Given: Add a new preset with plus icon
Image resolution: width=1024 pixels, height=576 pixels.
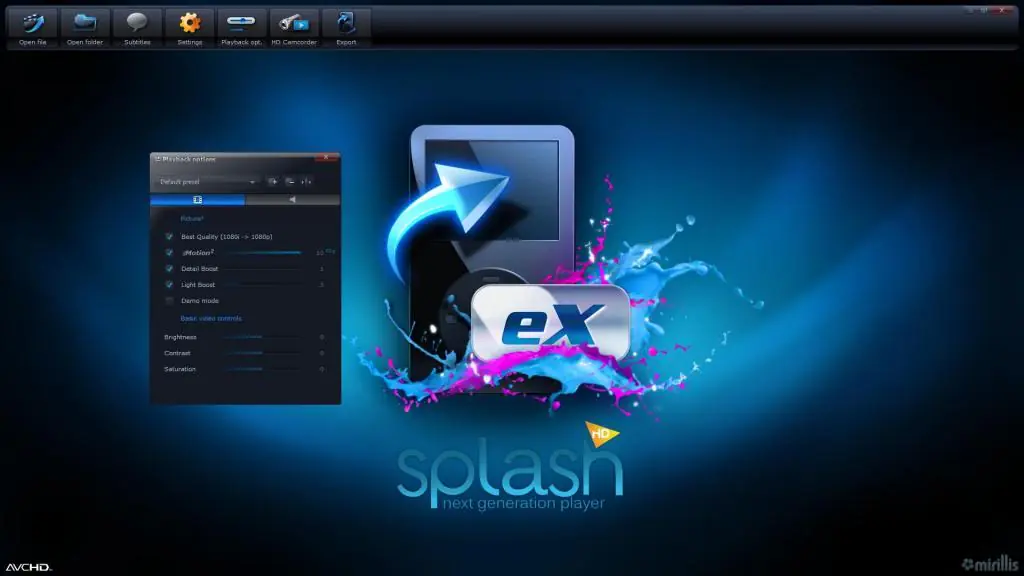Looking at the screenshot, I should (x=273, y=182).
